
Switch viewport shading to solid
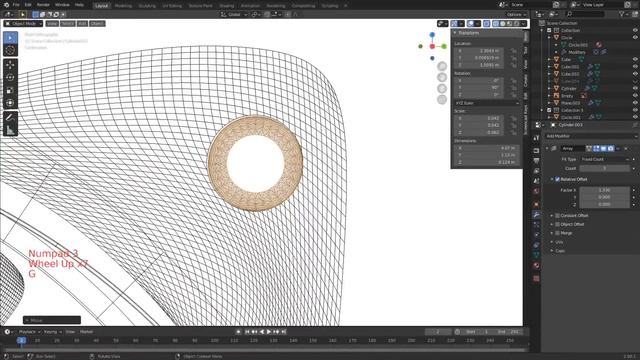point(503,24)
